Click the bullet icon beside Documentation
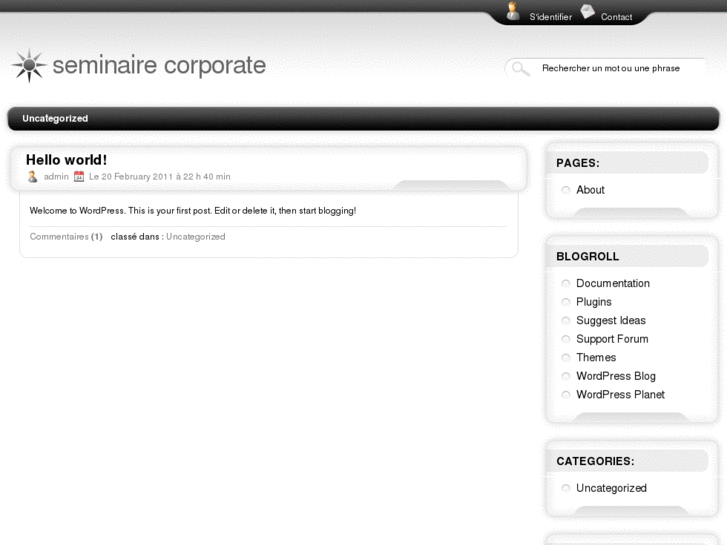 click(566, 283)
